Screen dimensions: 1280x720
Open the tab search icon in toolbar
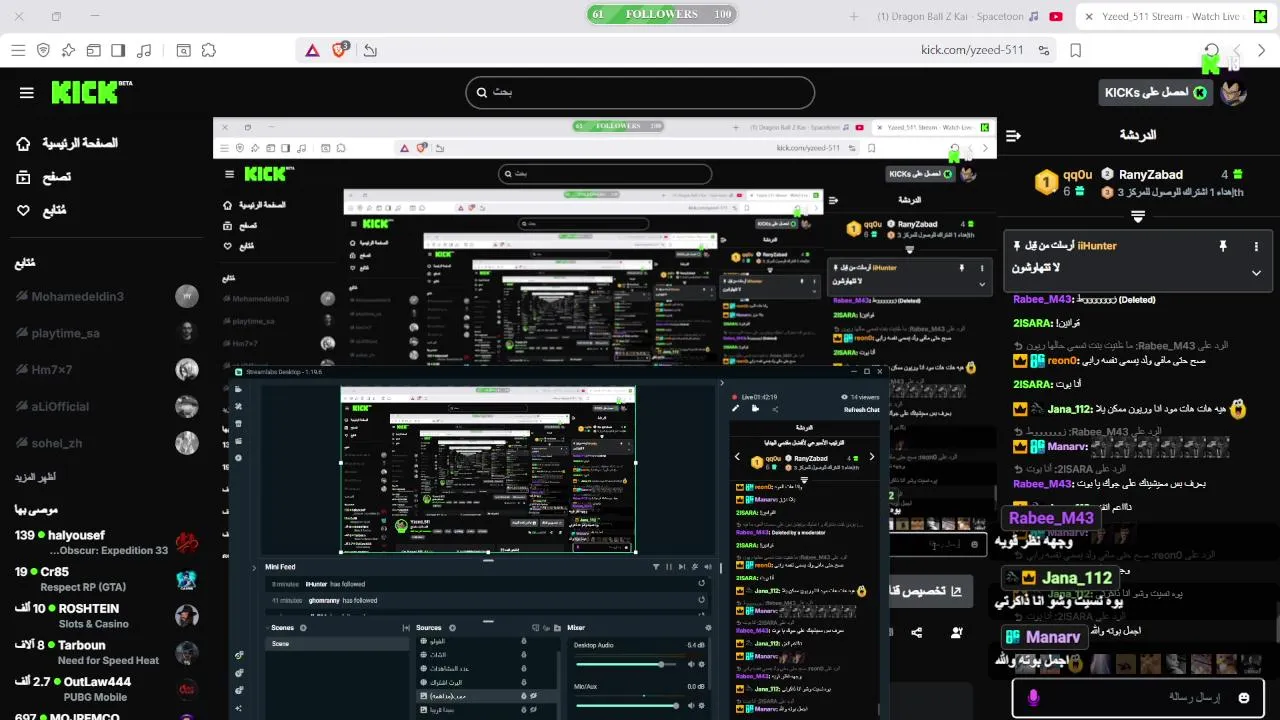click(x=184, y=50)
